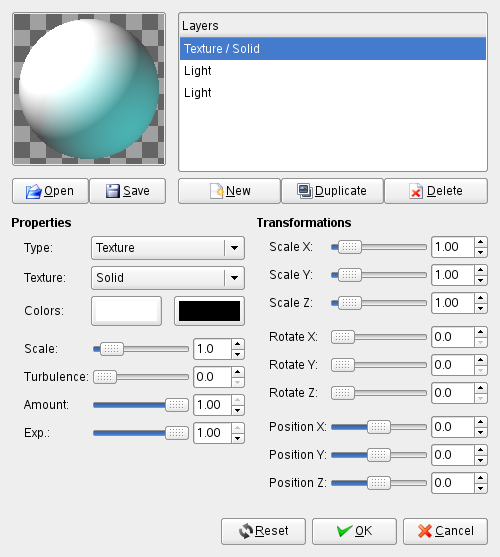The height and width of the screenshot is (557, 500).
Task: Click the Position Y value field
Action: (x=453, y=455)
